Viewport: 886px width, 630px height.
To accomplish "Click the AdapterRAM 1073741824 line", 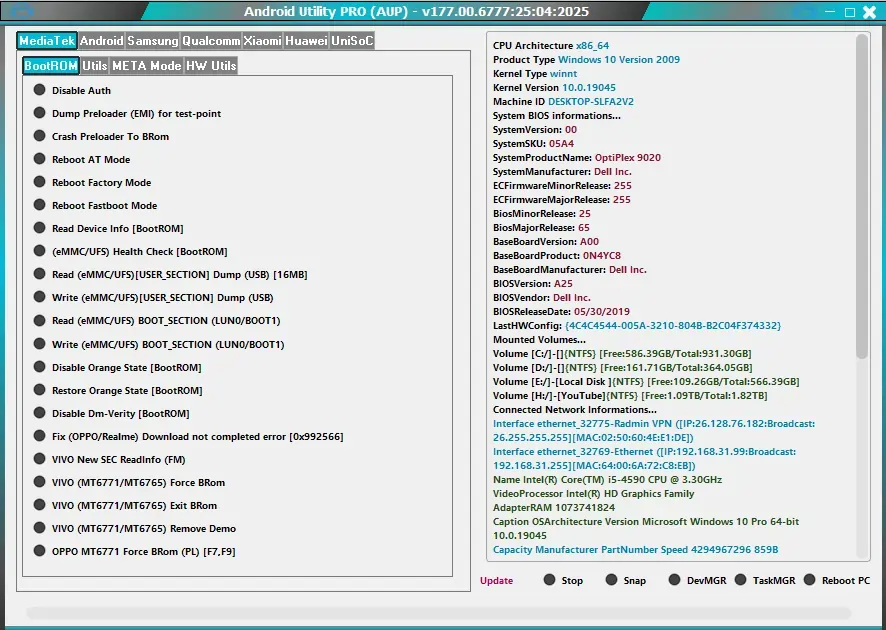I will coord(554,508).
